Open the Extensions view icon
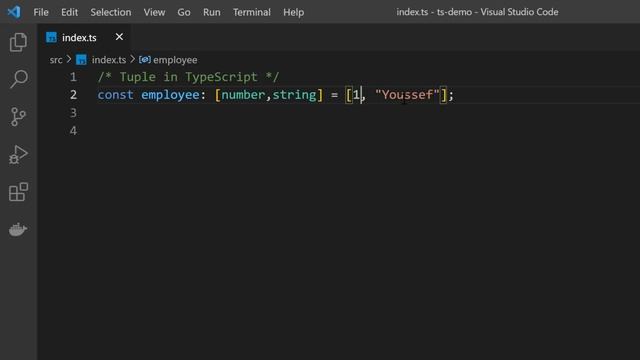Viewport: 640px width, 360px height. click(18, 192)
